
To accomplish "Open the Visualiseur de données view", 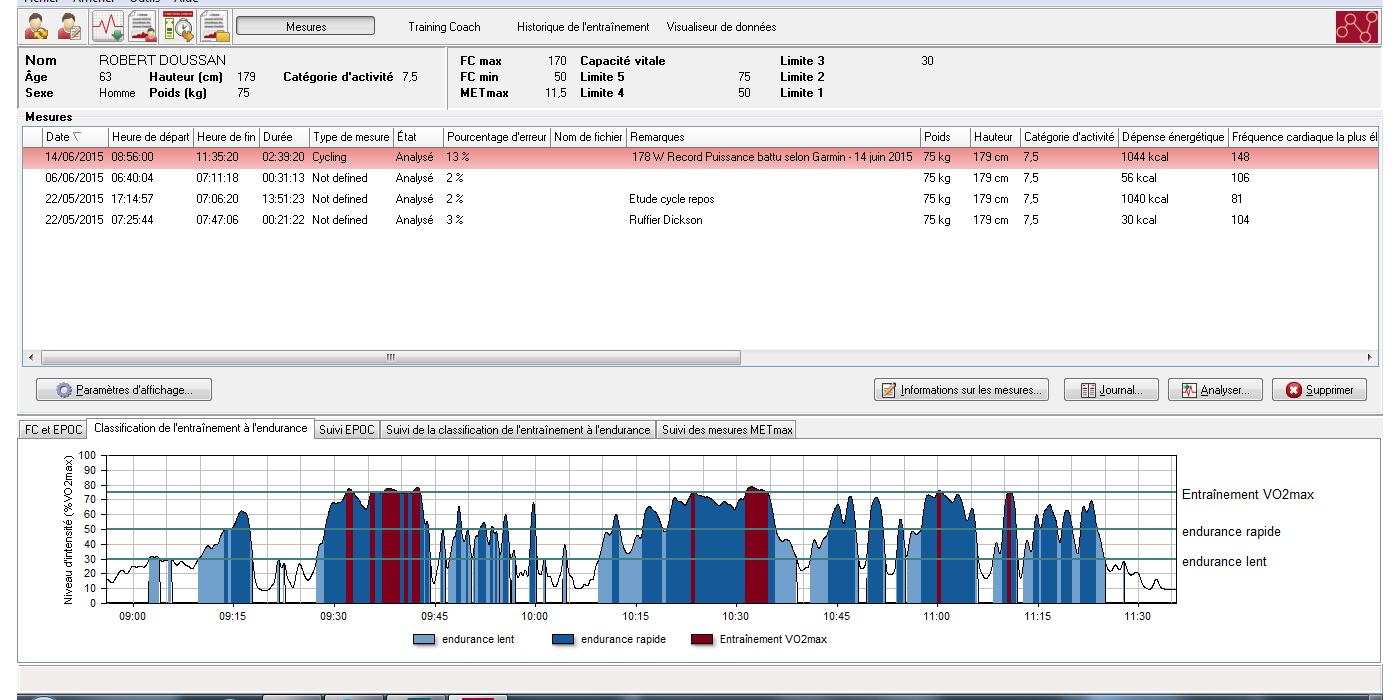I will [x=721, y=27].
